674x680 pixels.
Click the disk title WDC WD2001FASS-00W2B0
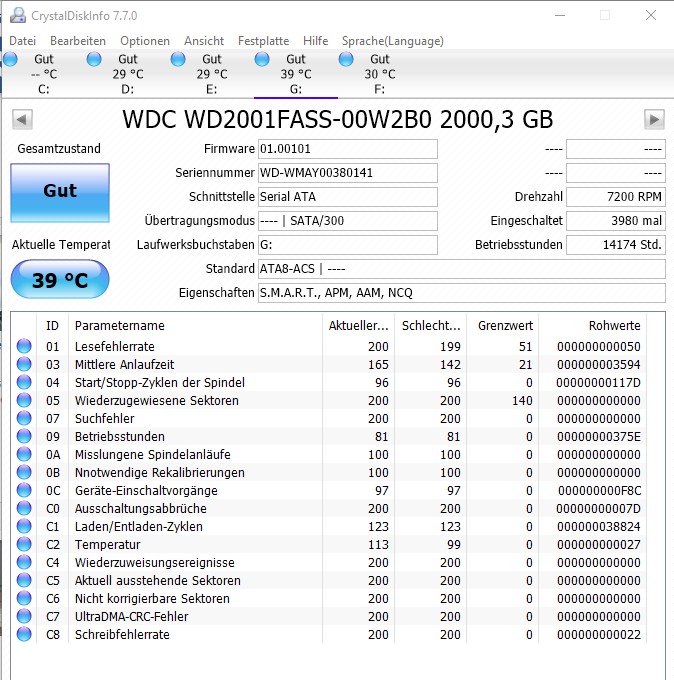(277, 119)
